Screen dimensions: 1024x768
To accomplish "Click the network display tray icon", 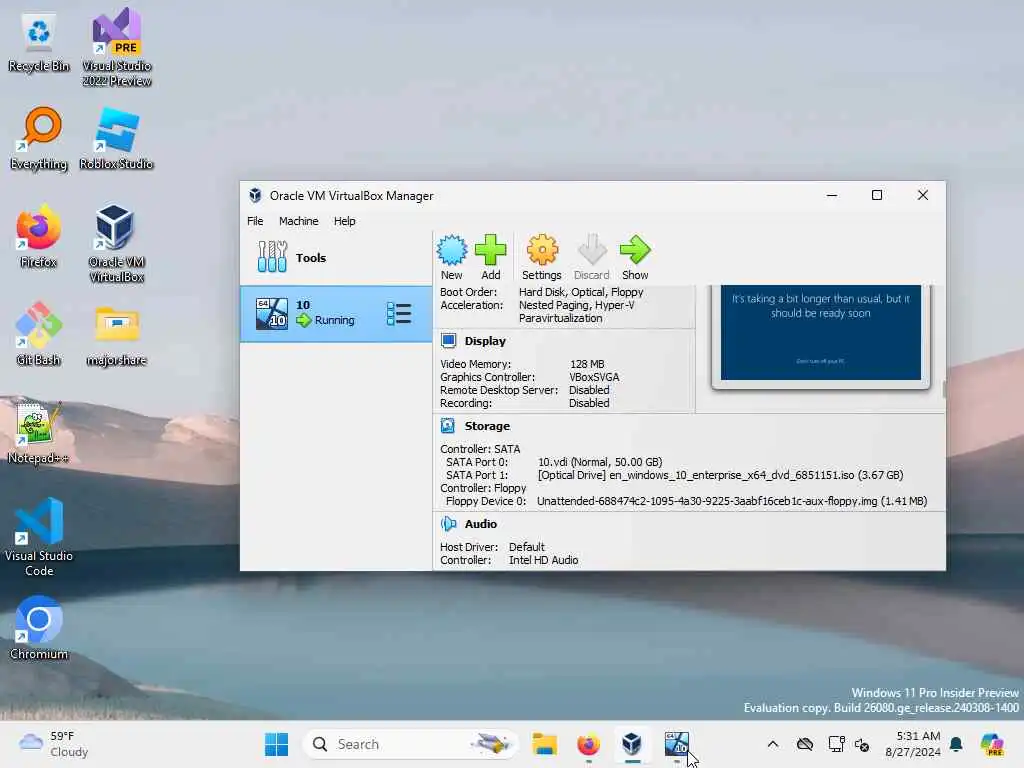I will tap(836, 744).
